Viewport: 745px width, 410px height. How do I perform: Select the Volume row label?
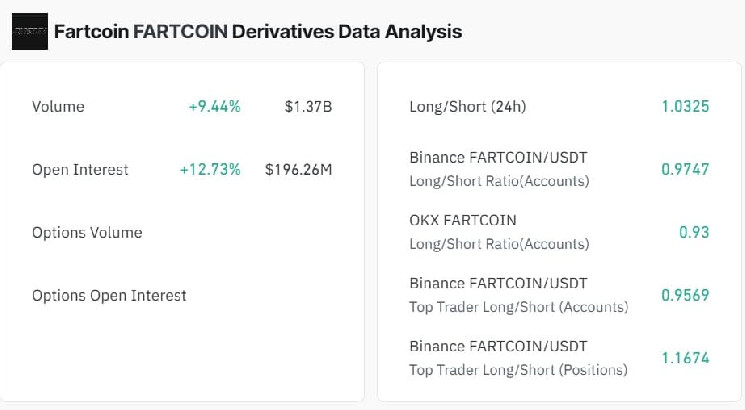58,107
